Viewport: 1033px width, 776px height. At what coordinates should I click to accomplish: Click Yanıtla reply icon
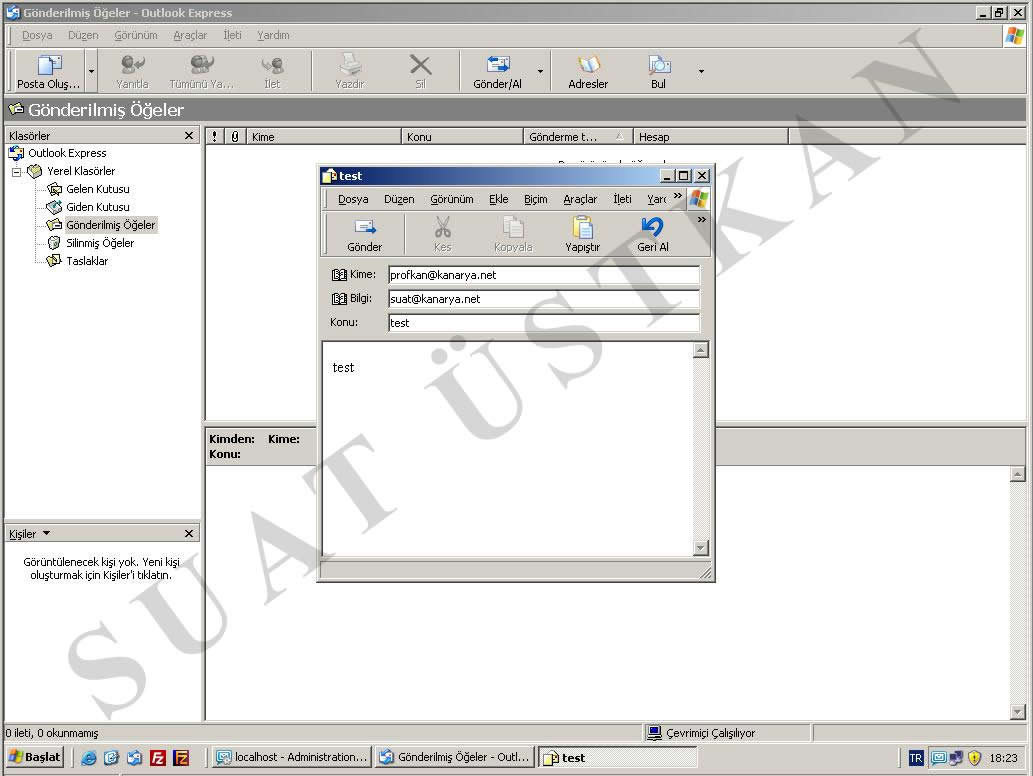[x=132, y=71]
